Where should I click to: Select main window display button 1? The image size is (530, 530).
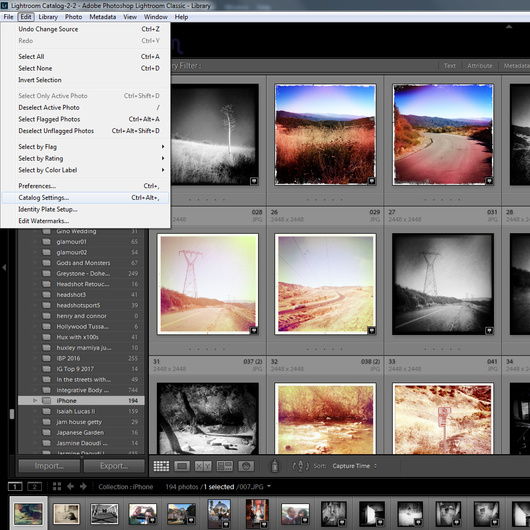[x=15, y=487]
